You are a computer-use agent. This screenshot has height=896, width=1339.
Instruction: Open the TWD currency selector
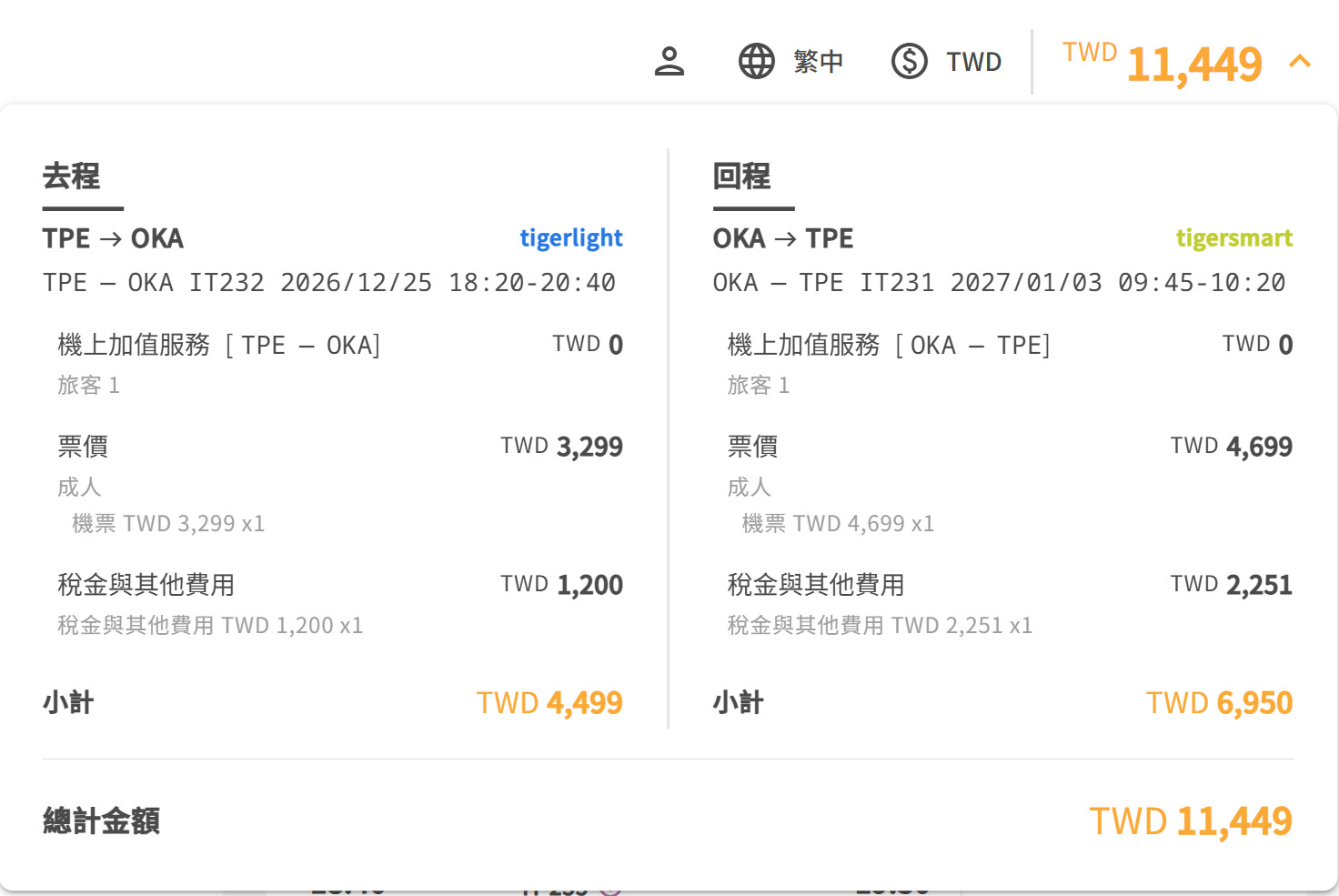pos(973,61)
